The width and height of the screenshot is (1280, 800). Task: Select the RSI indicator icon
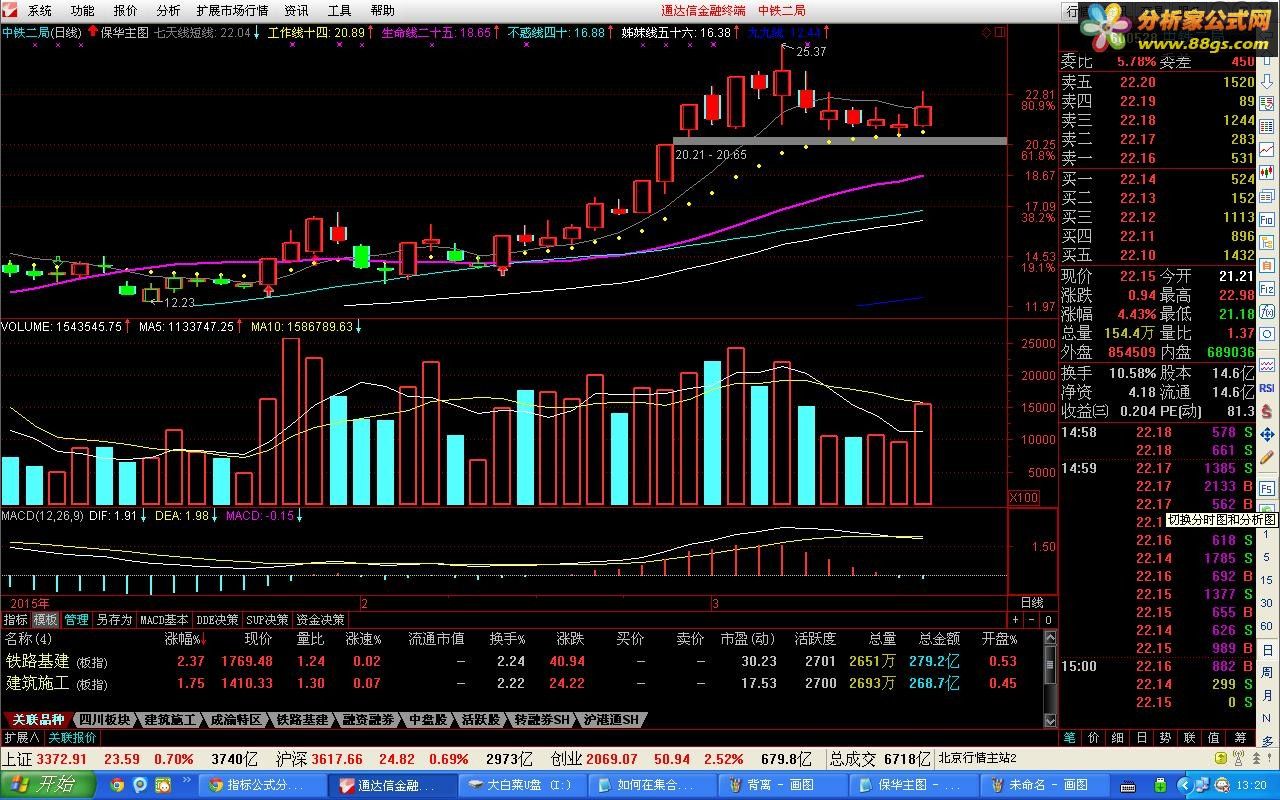point(1266,388)
